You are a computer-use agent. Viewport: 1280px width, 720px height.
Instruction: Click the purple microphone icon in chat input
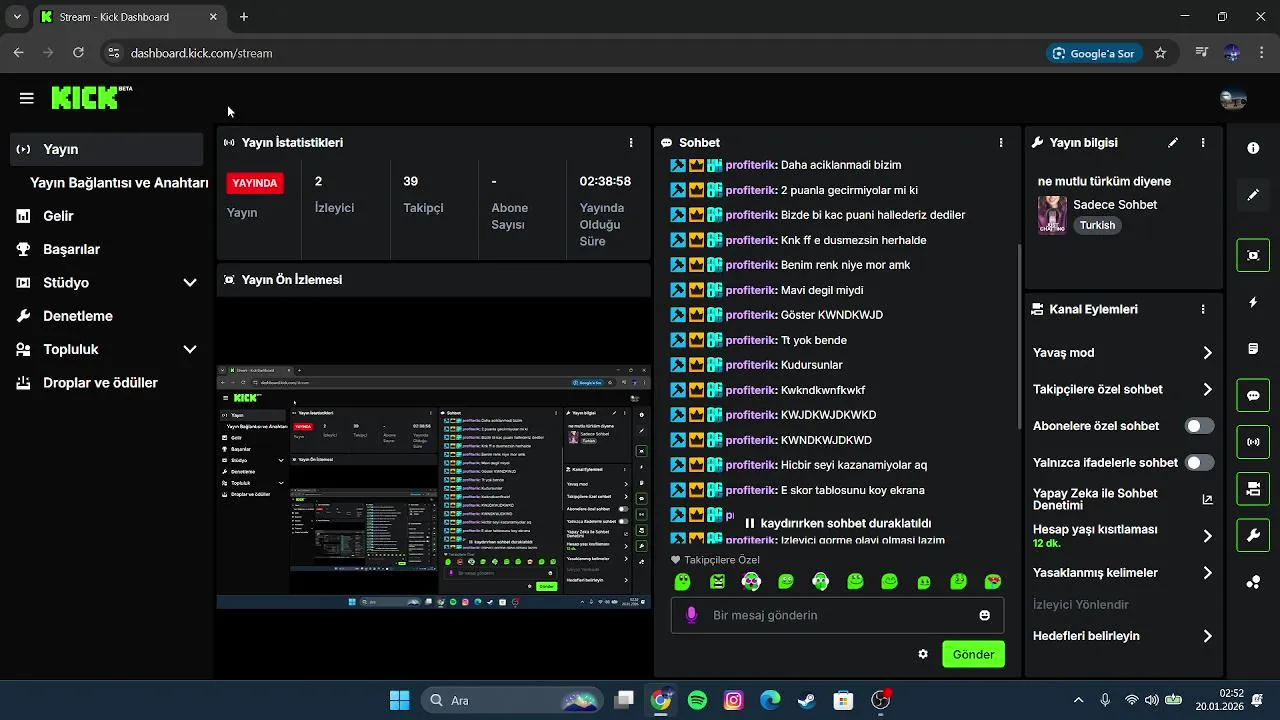tap(691, 615)
